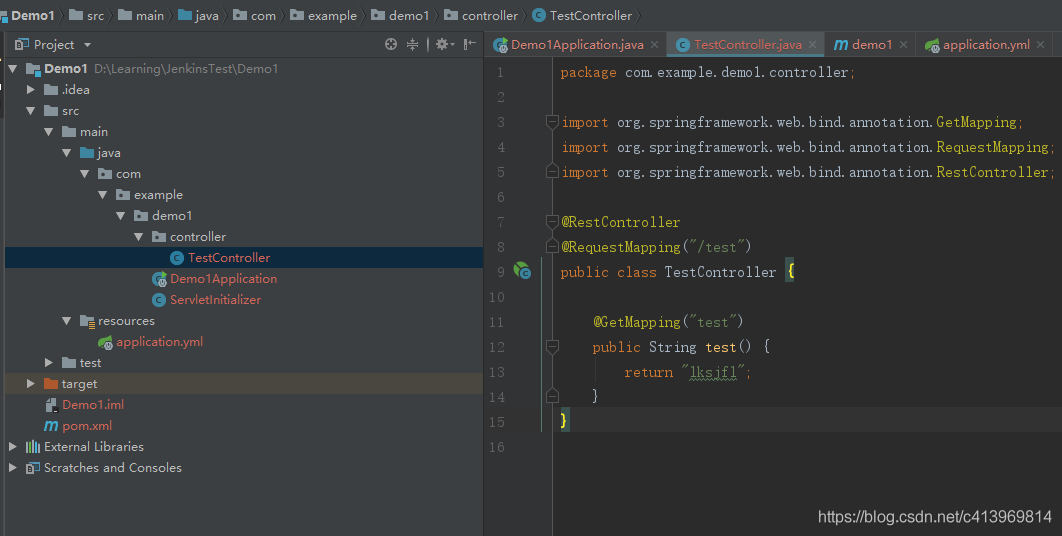This screenshot has width=1062, height=536.
Task: Toggle import block fold marker on line 3
Action: click(x=552, y=122)
